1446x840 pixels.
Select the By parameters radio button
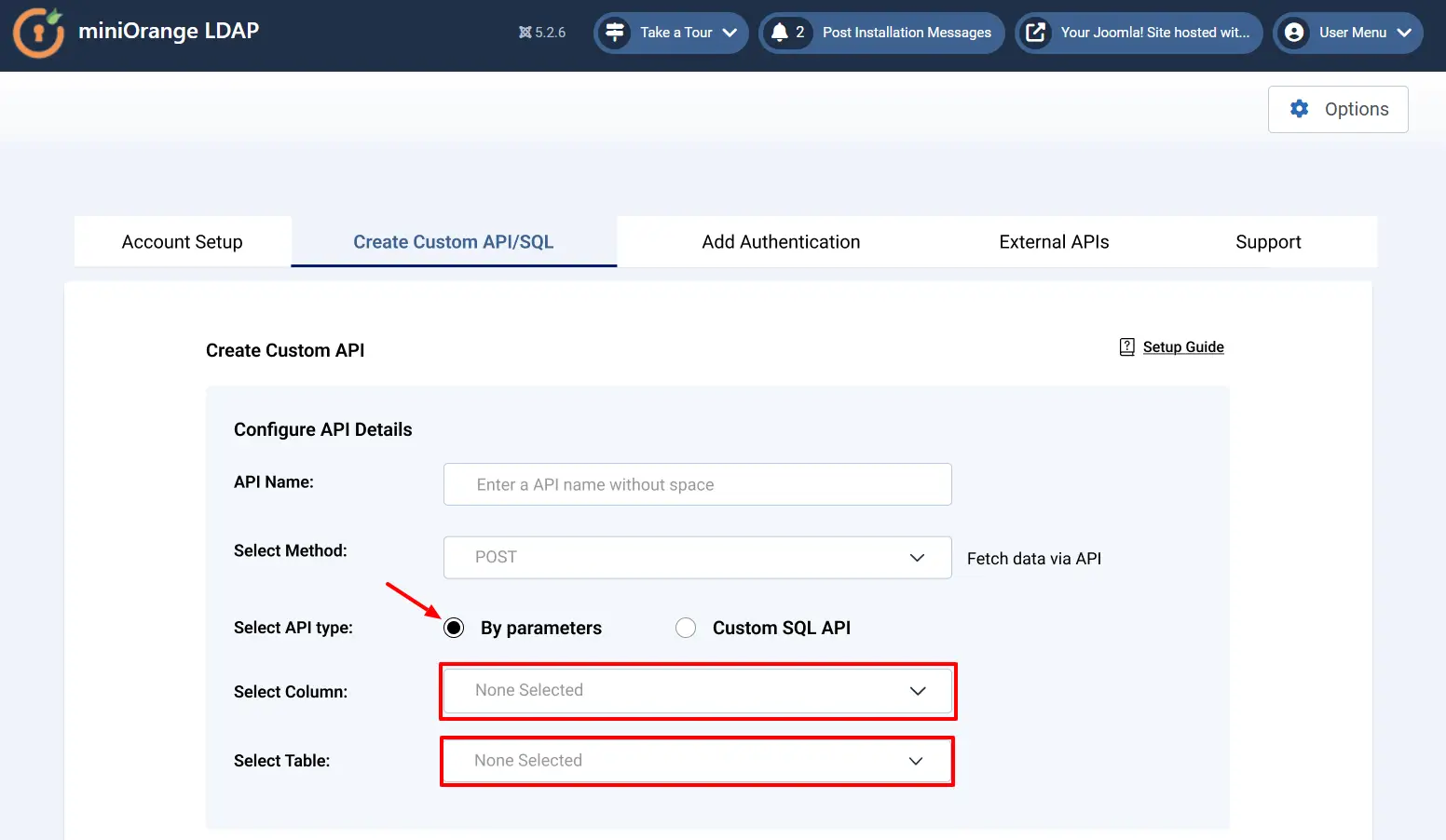tap(454, 628)
